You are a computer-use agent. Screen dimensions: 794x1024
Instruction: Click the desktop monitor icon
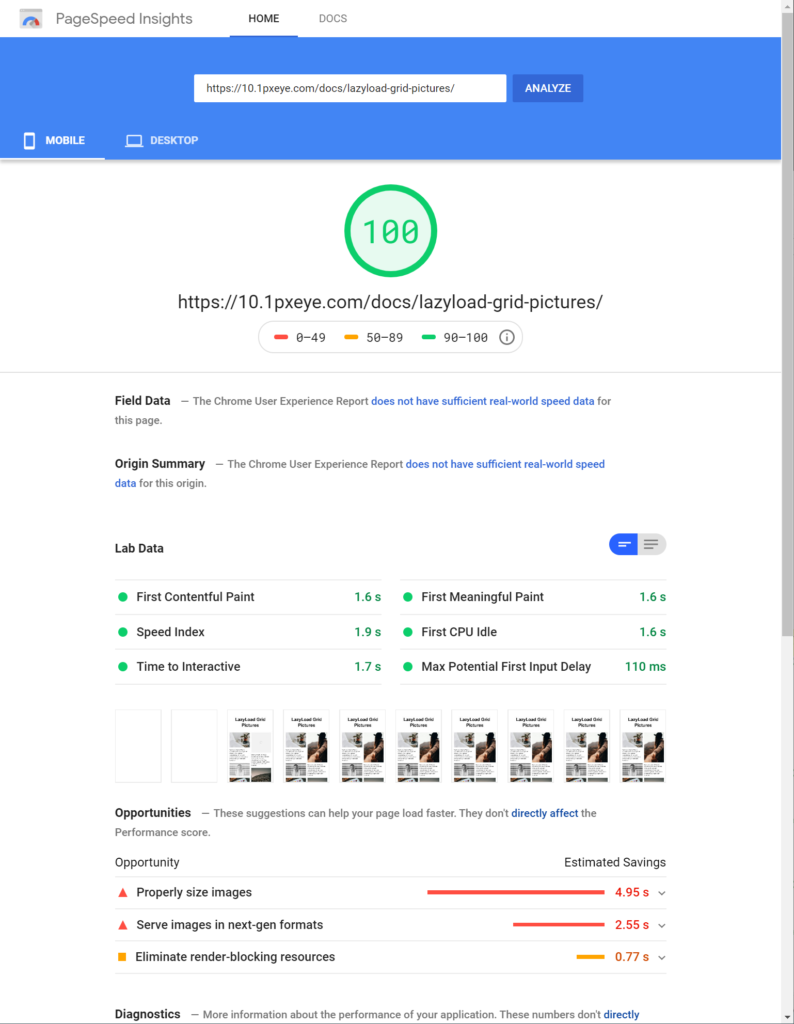click(x=134, y=141)
